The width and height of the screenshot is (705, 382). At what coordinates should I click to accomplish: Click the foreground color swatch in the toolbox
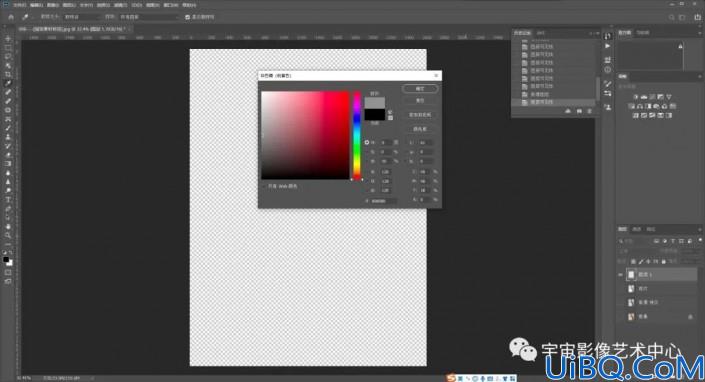6,260
